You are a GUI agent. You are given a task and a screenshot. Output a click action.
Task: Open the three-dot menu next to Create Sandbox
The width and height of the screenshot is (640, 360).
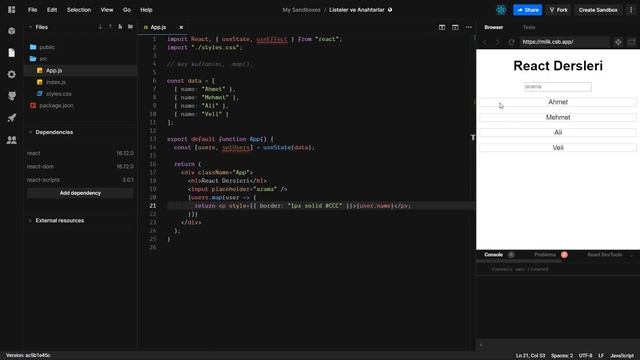(x=631, y=10)
